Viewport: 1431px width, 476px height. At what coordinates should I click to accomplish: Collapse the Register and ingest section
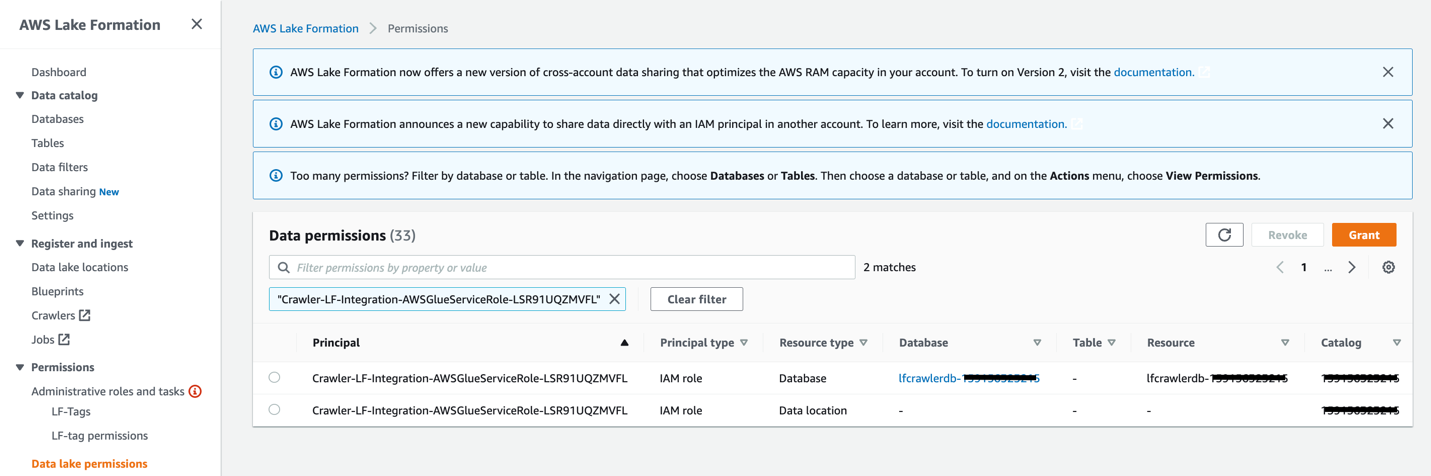[20, 244]
